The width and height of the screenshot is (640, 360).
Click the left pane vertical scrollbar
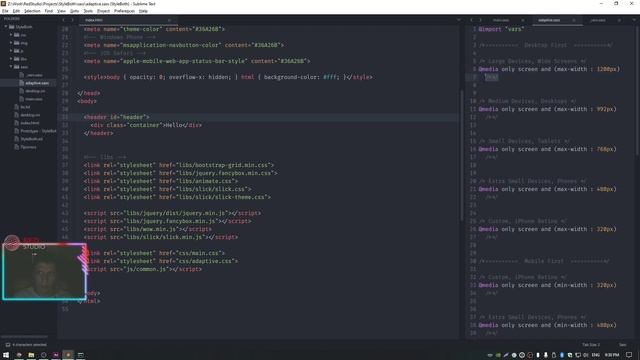coord(462,155)
